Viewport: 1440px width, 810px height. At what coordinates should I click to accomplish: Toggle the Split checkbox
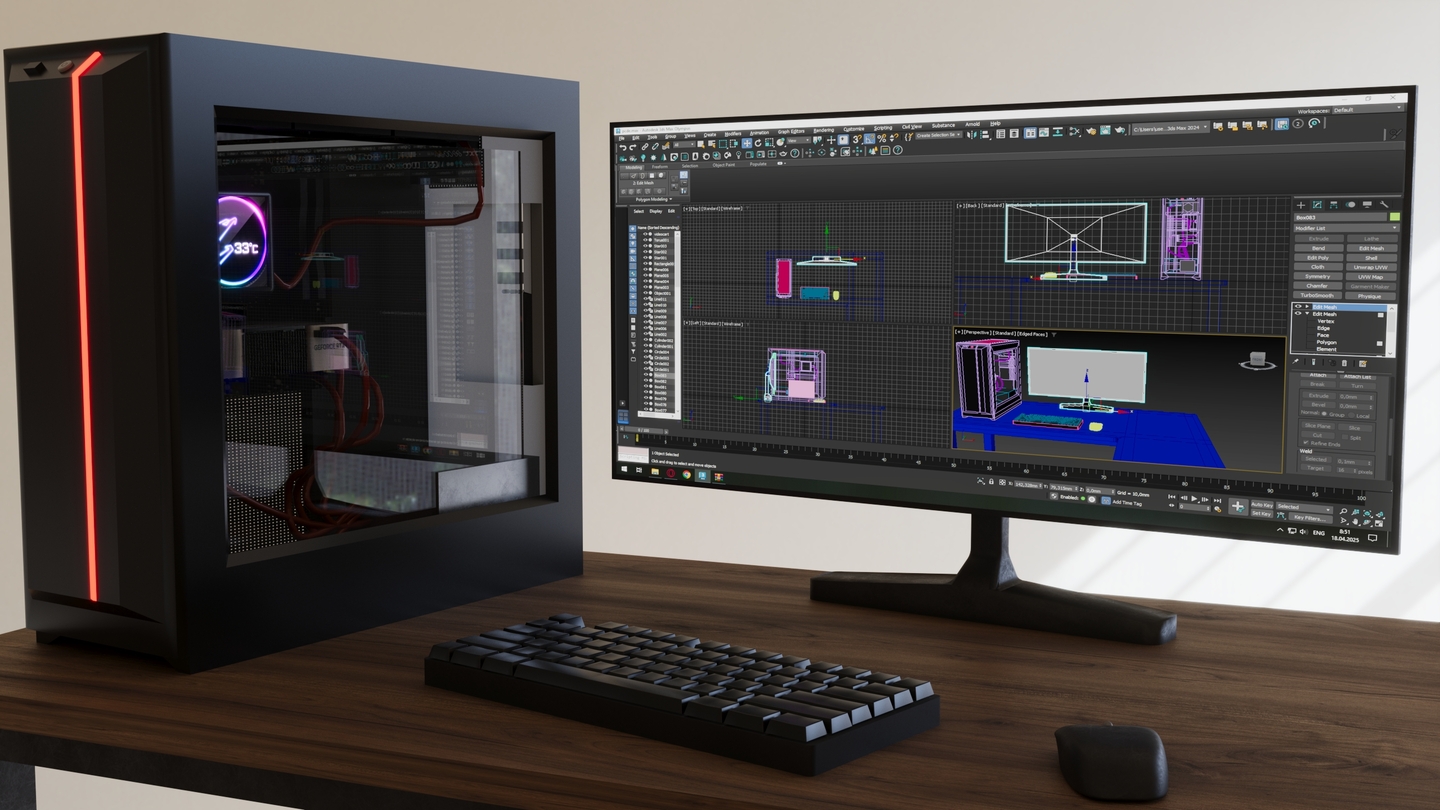(1347, 437)
